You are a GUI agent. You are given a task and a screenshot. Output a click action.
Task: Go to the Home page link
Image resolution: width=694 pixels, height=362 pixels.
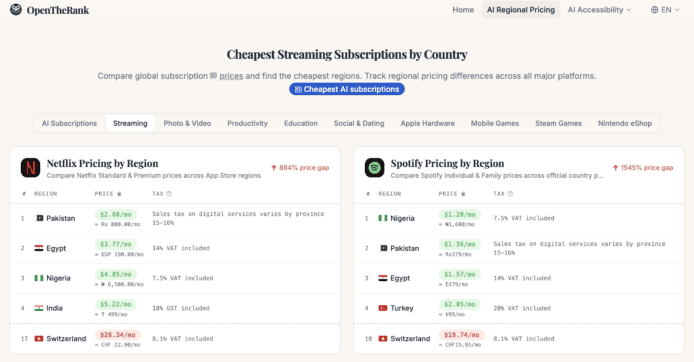coord(463,10)
